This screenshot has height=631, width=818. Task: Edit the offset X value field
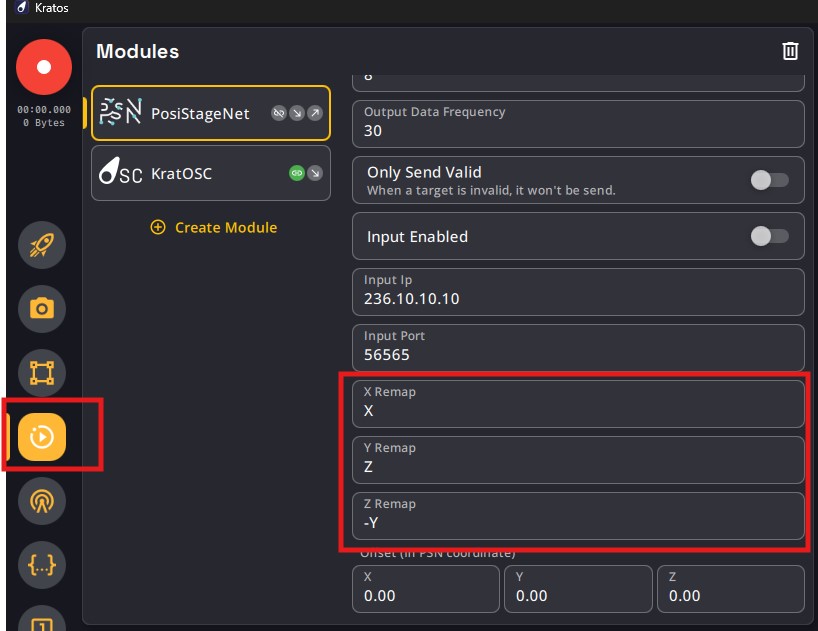(x=426, y=589)
